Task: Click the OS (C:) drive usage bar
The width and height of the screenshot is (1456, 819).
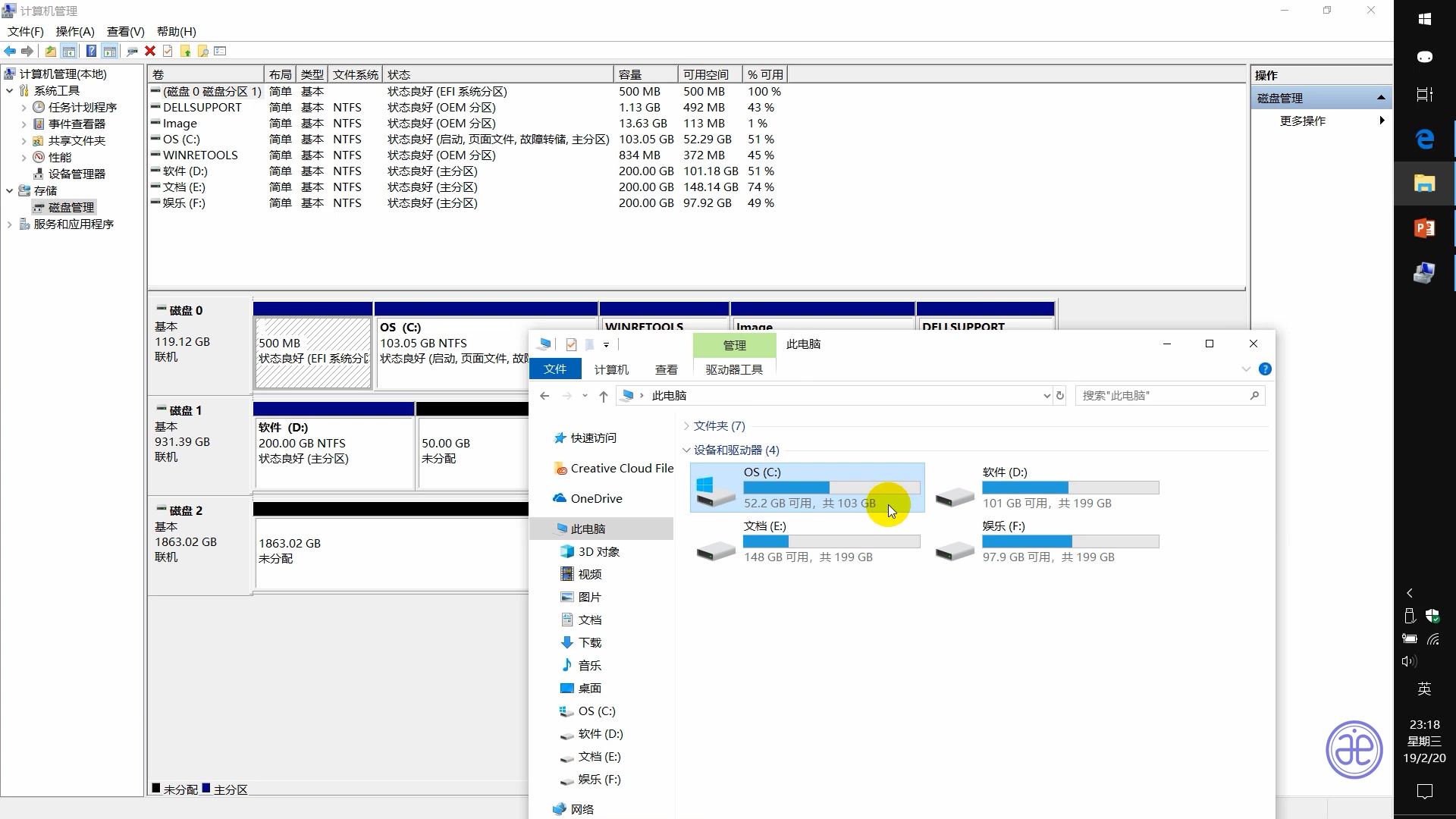Action: click(x=831, y=488)
